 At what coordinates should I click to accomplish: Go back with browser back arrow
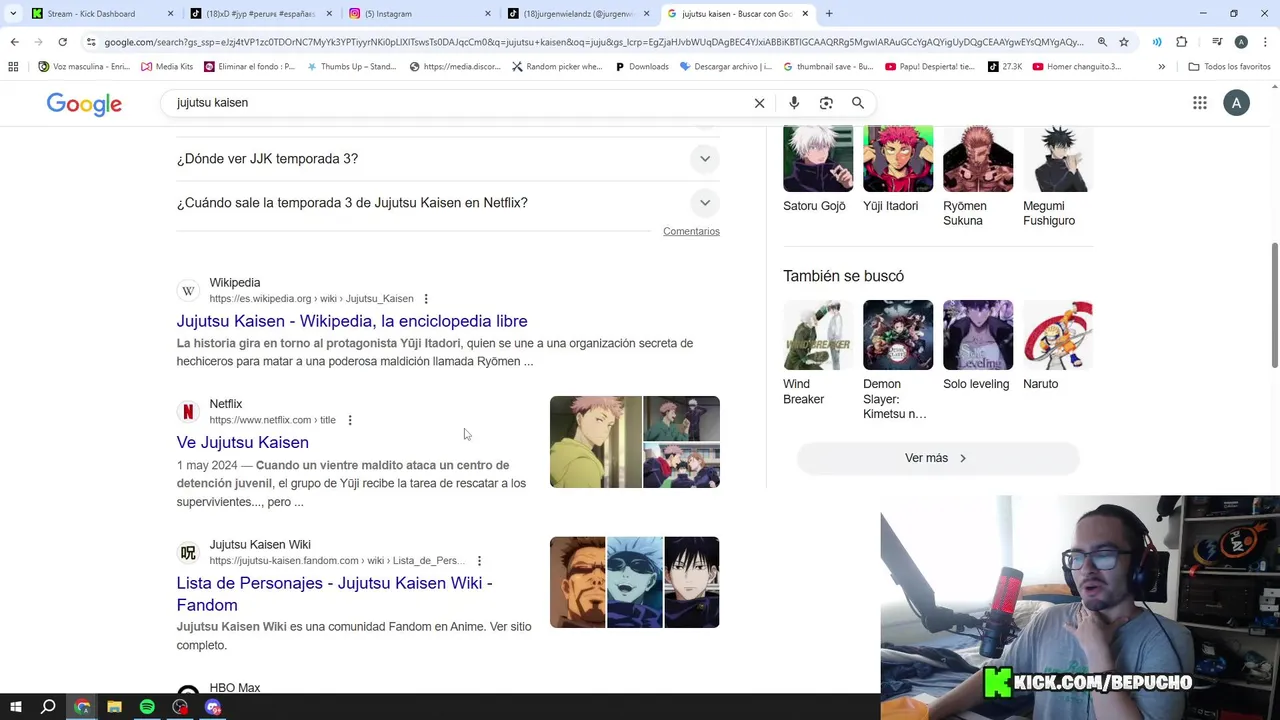coord(14,42)
